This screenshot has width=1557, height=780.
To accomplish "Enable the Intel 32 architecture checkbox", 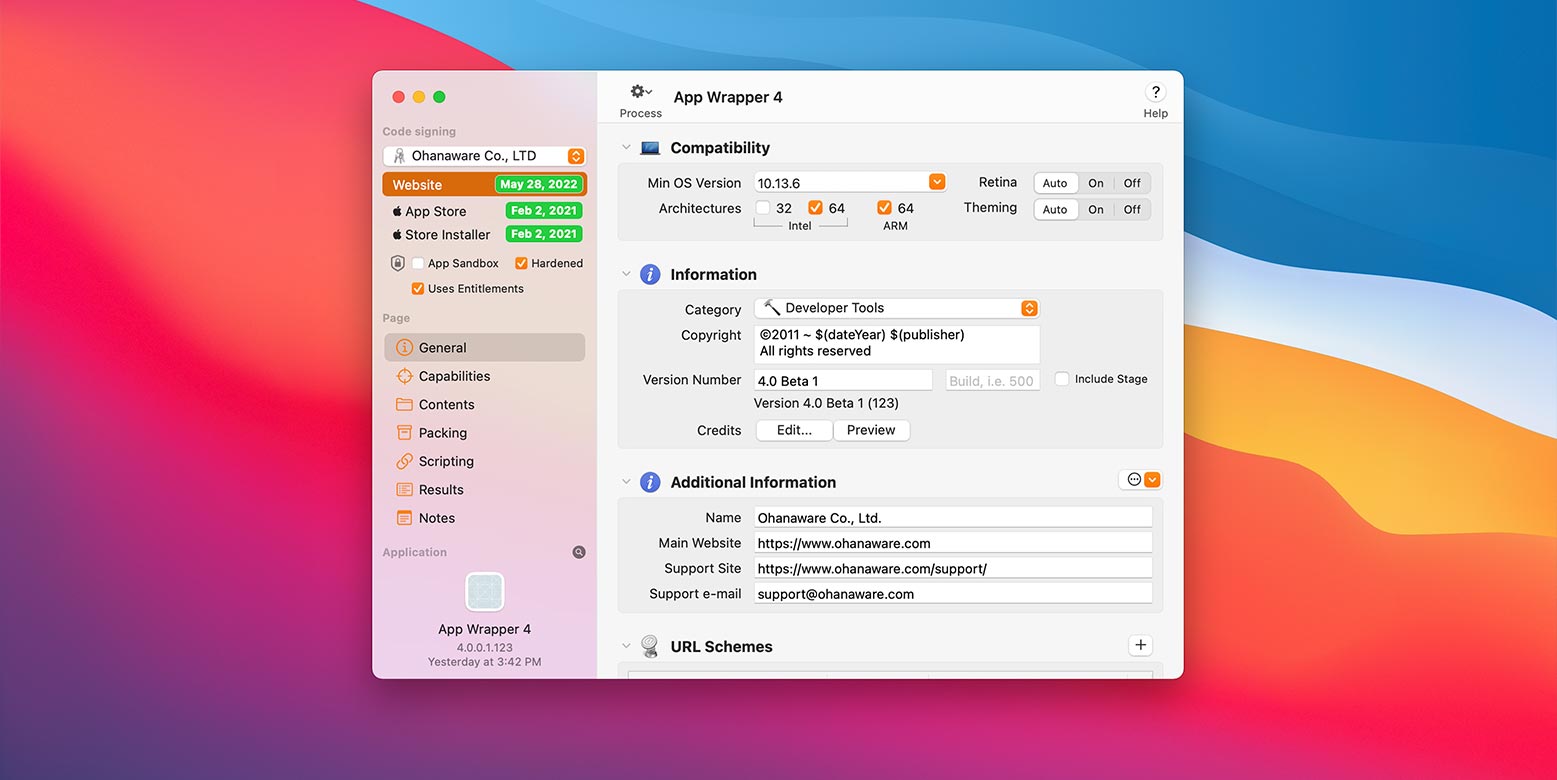I will pos(763,208).
